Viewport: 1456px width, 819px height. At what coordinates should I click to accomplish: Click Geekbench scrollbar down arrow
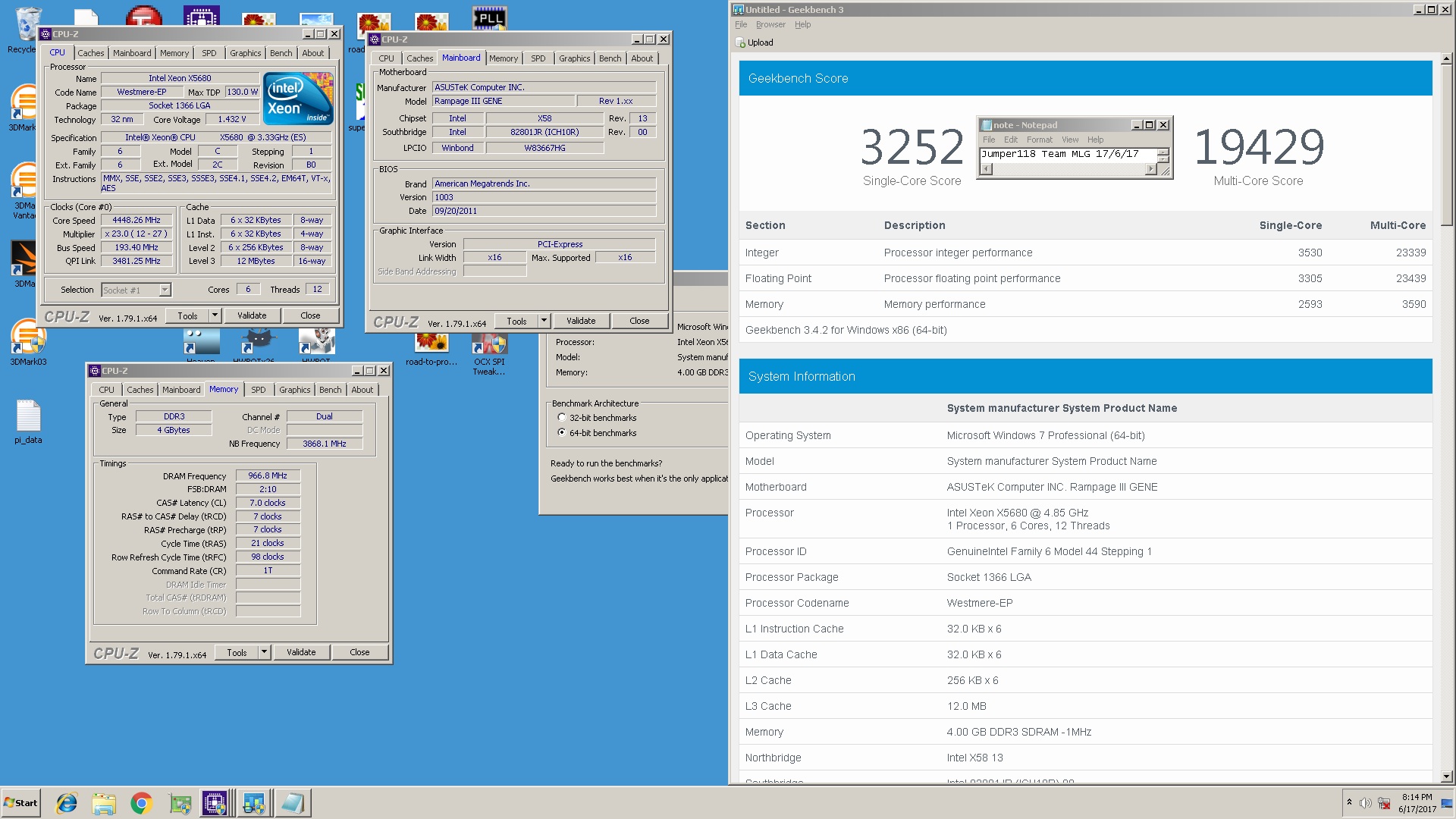1446,776
